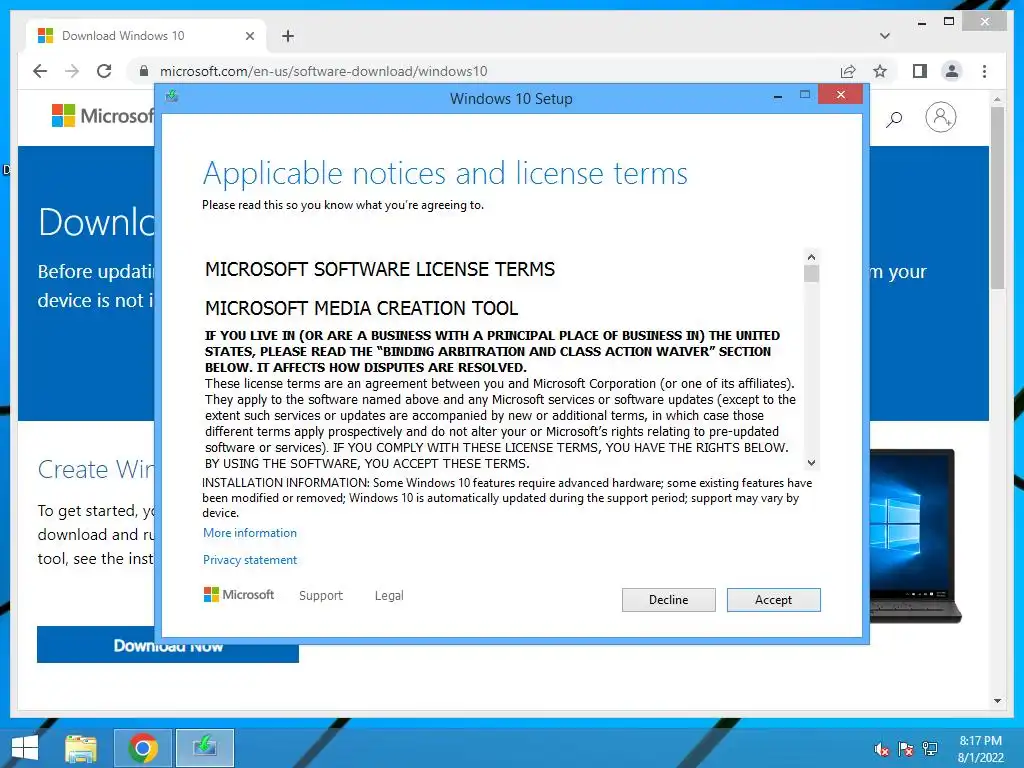Screen dimensions: 1024x768
Task: Click the 'MICROSOFT MEDIA CREATION TOOL' heading
Action: (x=361, y=308)
